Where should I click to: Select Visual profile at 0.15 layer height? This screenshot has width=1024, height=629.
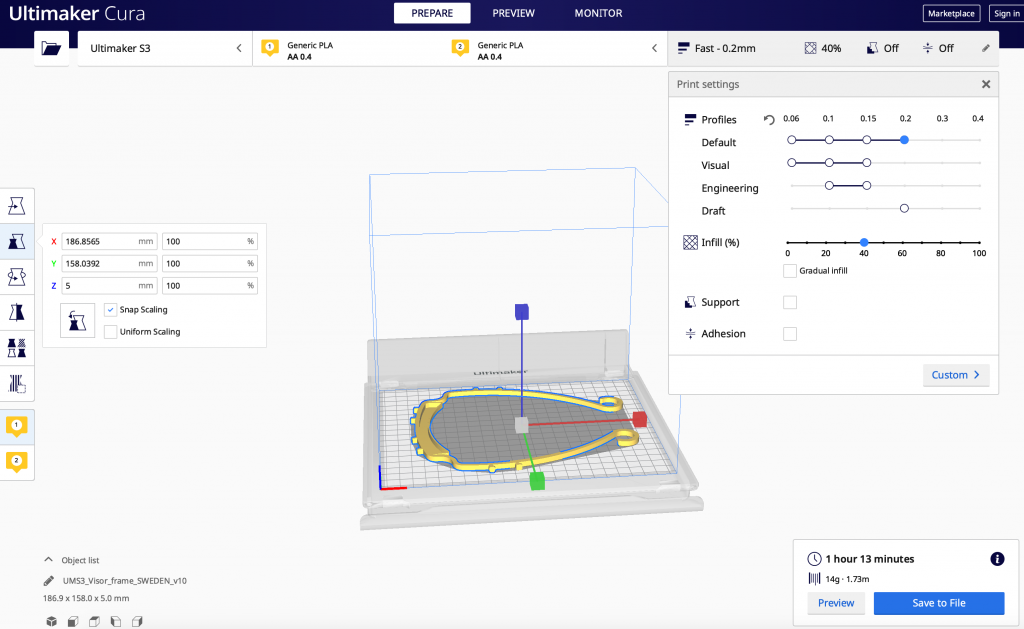click(867, 163)
